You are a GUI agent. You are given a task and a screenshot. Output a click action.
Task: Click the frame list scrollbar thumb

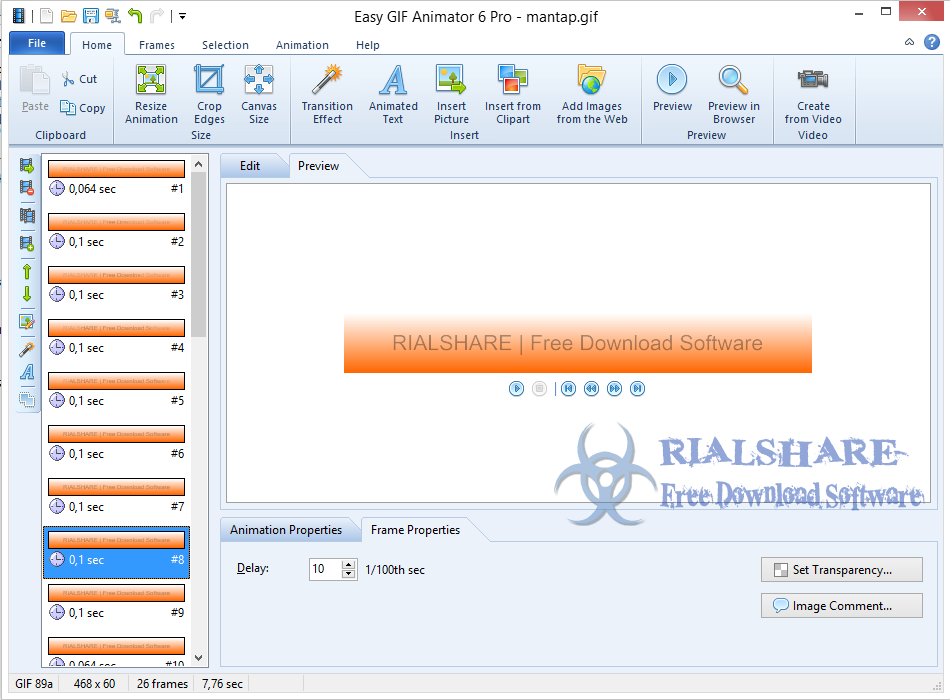click(x=199, y=254)
